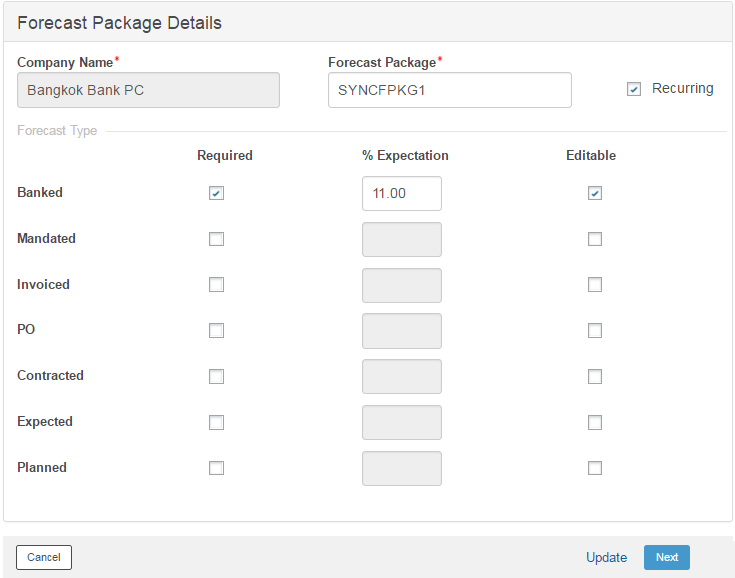Enable Editable for Mandated forecast type
Viewport: 735px width, 578px height.
pos(595,239)
